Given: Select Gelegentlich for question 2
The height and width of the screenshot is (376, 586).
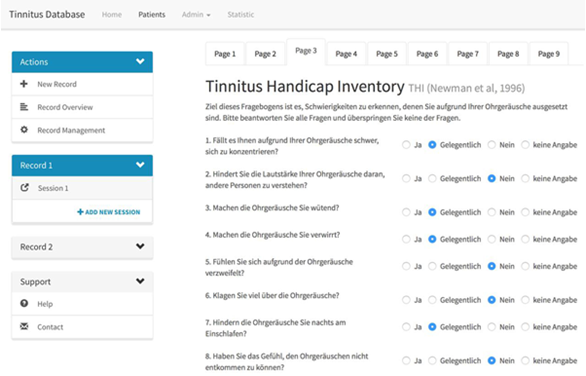Looking at the screenshot, I should pos(432,178).
